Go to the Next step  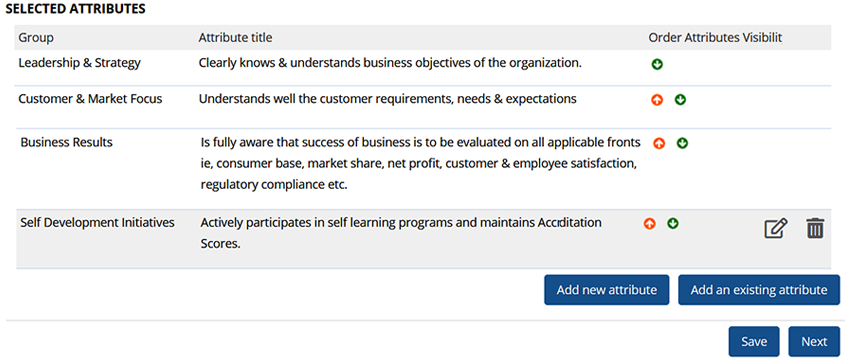tap(814, 341)
